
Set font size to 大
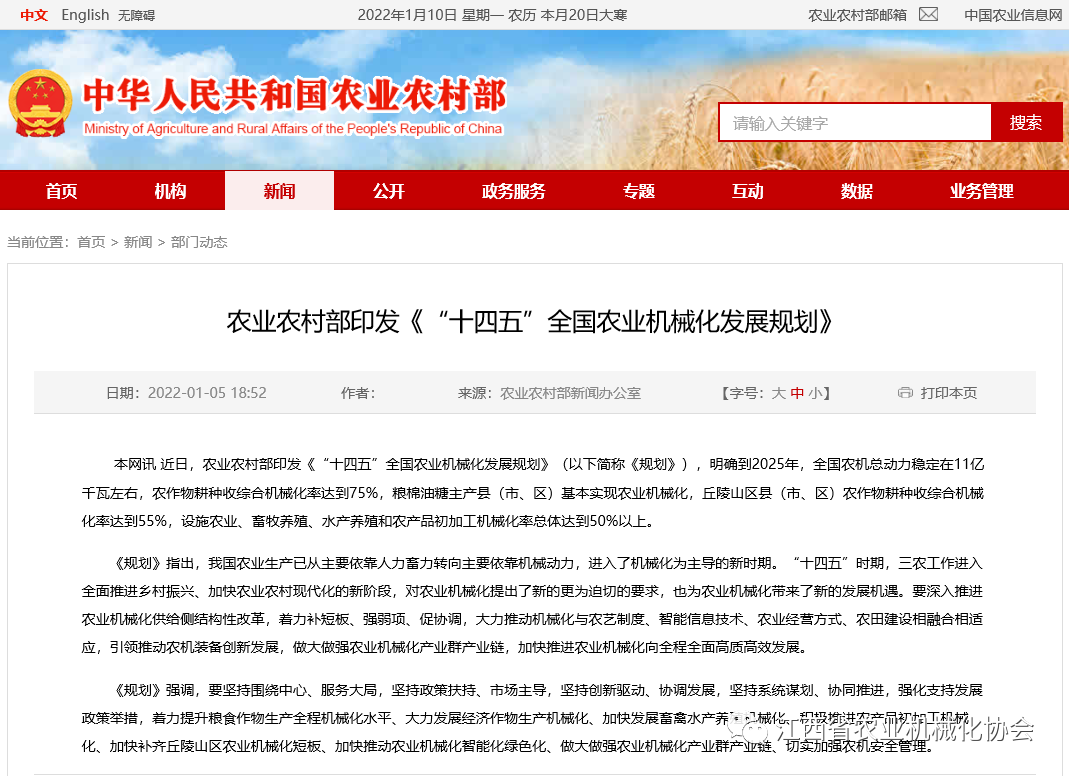[x=778, y=393]
